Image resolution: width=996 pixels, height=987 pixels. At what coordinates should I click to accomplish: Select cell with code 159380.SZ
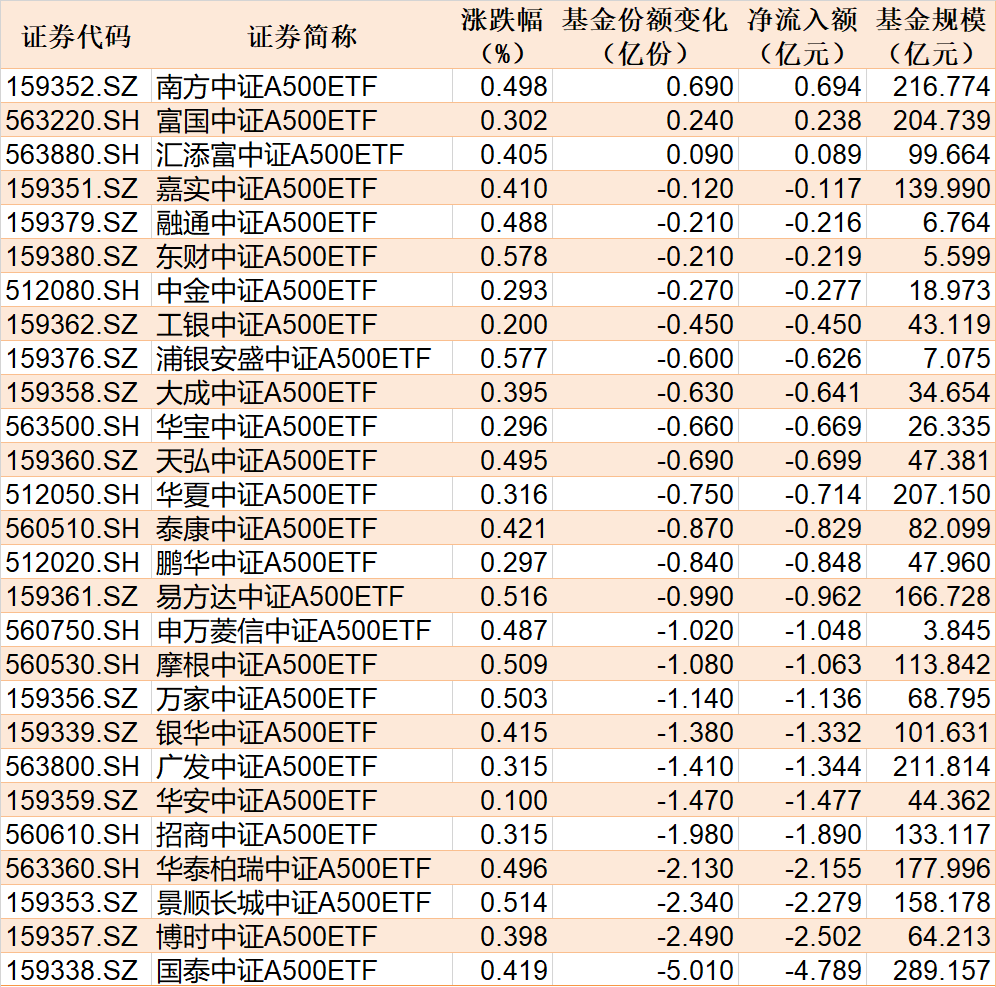tap(76, 256)
